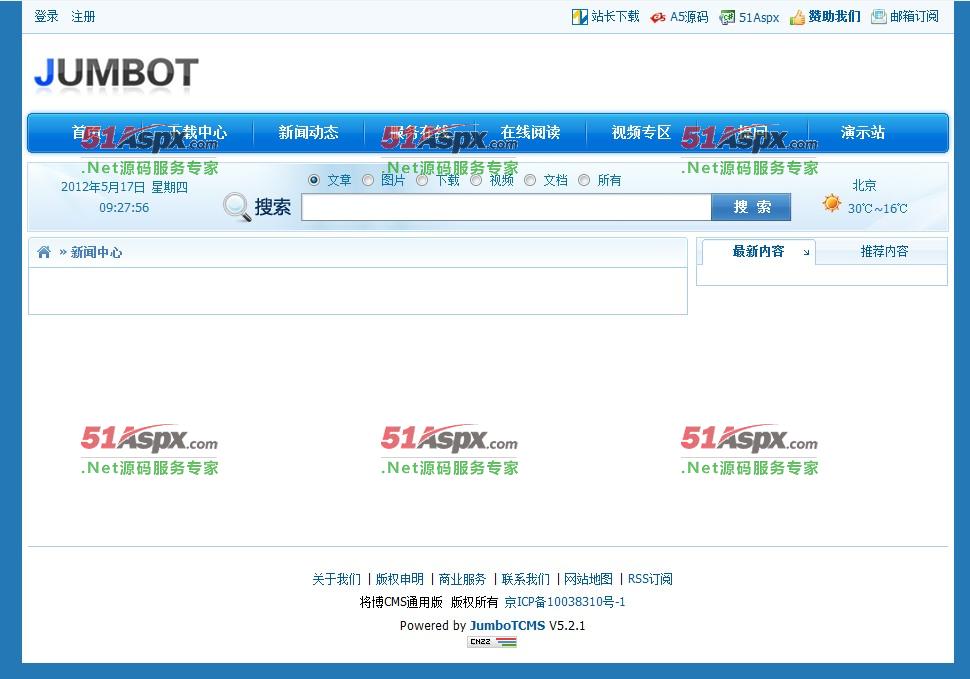Click the JUMBOT site logo
The height and width of the screenshot is (679, 970).
coord(116,74)
